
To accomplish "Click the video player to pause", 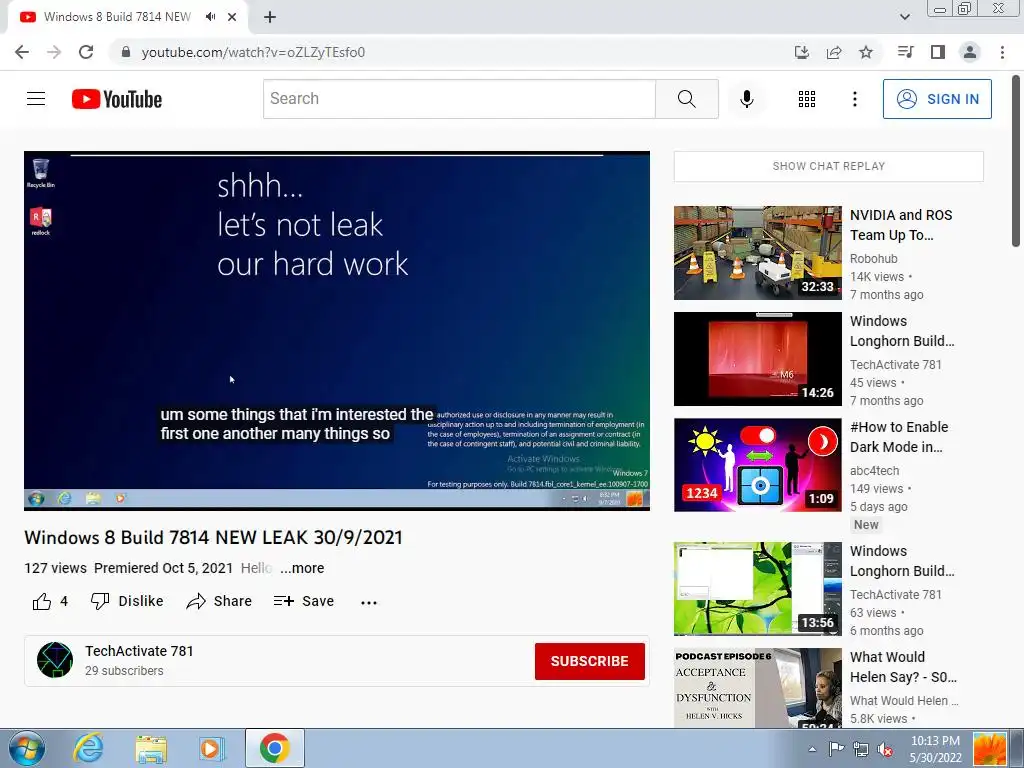I will point(337,330).
